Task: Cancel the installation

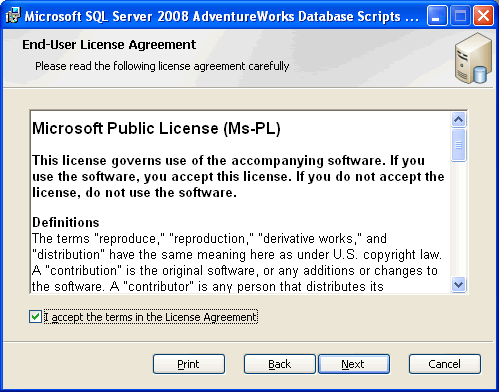Action: coord(445,364)
